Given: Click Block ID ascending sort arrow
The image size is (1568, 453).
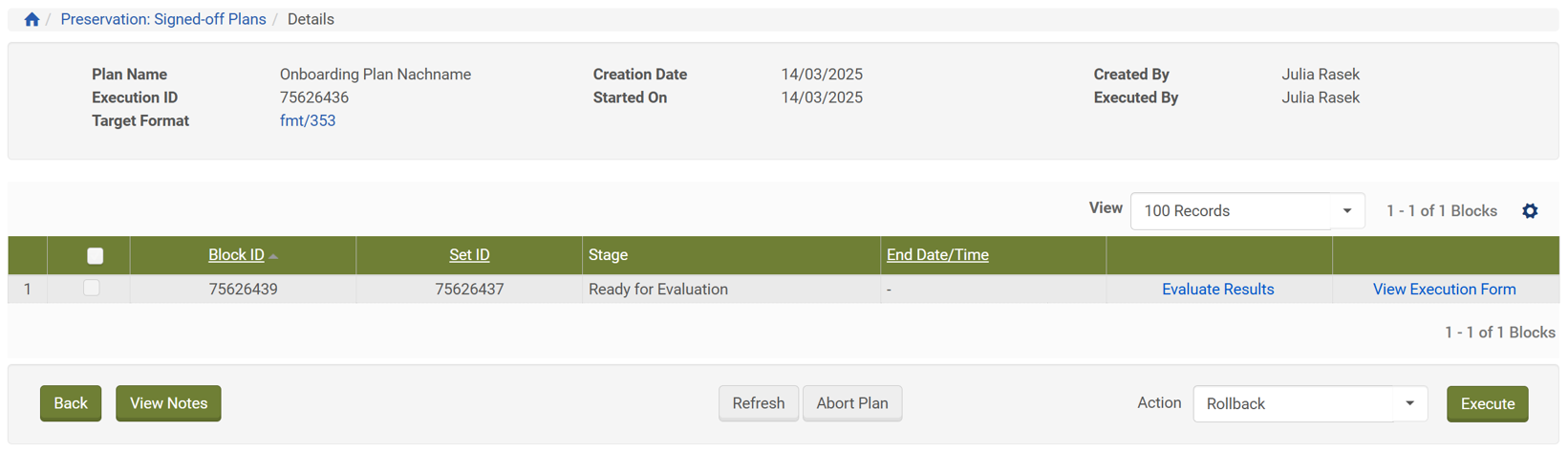Looking at the screenshot, I should pyautogui.click(x=273, y=256).
